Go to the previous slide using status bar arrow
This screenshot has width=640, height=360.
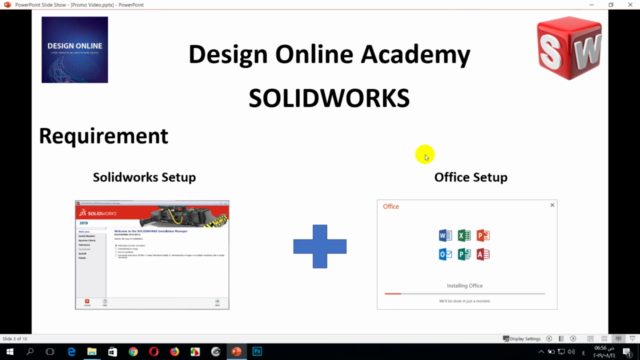tap(549, 339)
